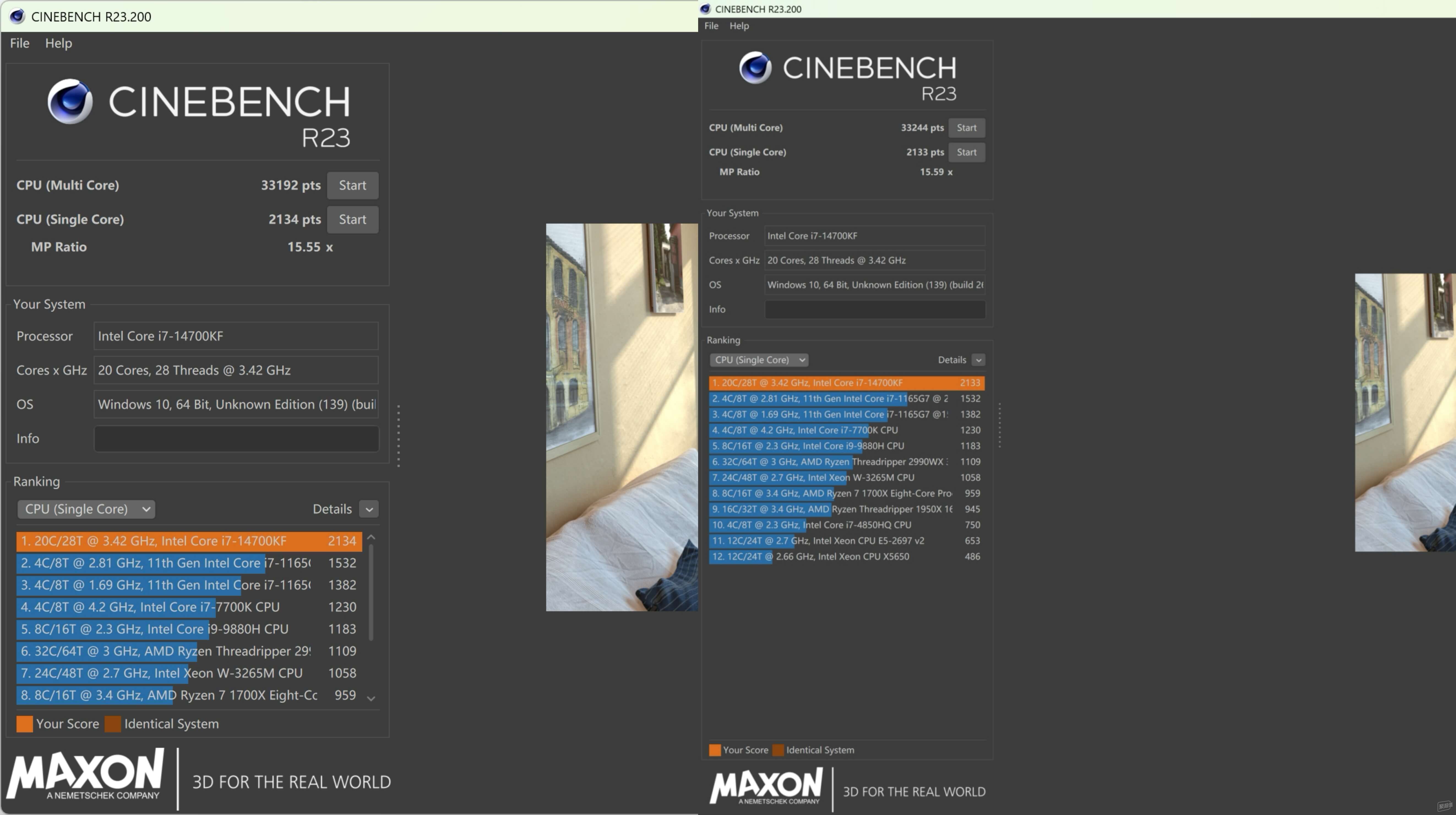Select Xeon W-3265M row in right ranking

(847, 478)
